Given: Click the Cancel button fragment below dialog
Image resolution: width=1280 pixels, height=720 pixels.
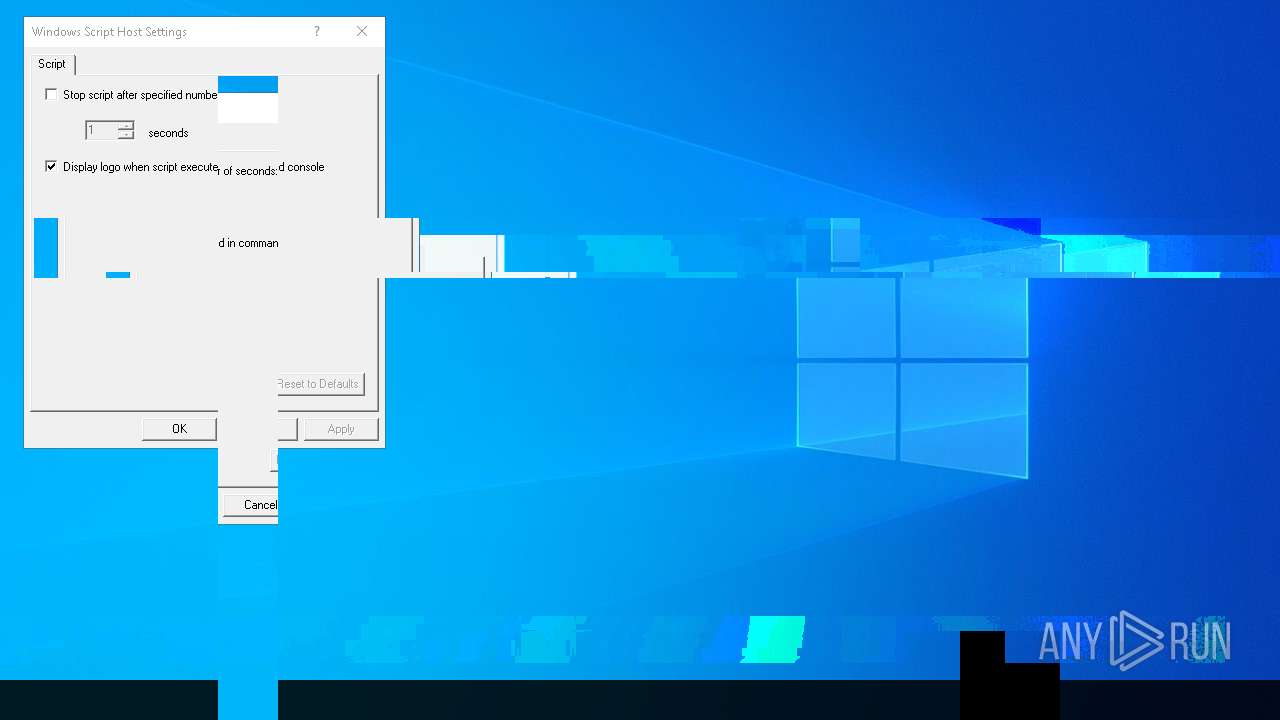Looking at the screenshot, I should coord(250,505).
